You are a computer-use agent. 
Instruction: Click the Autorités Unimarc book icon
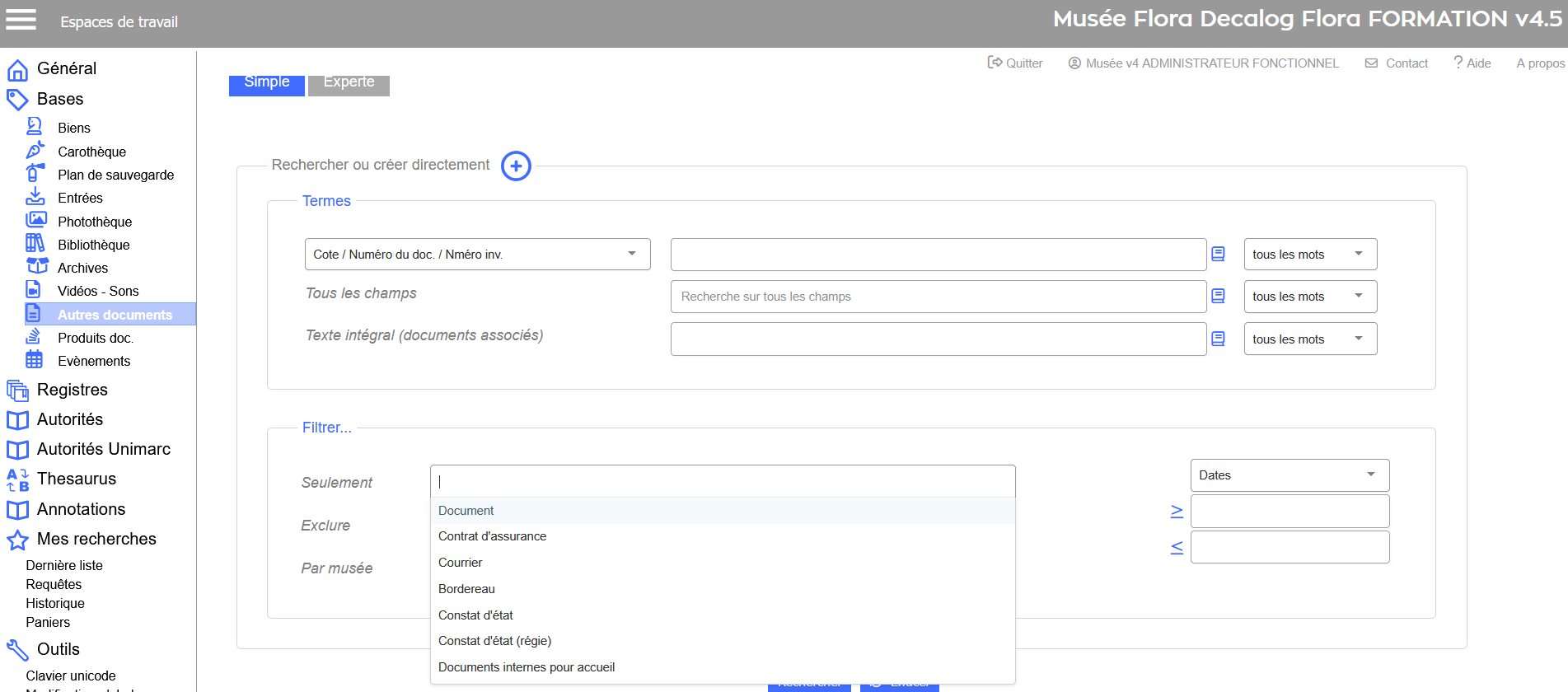[17, 450]
